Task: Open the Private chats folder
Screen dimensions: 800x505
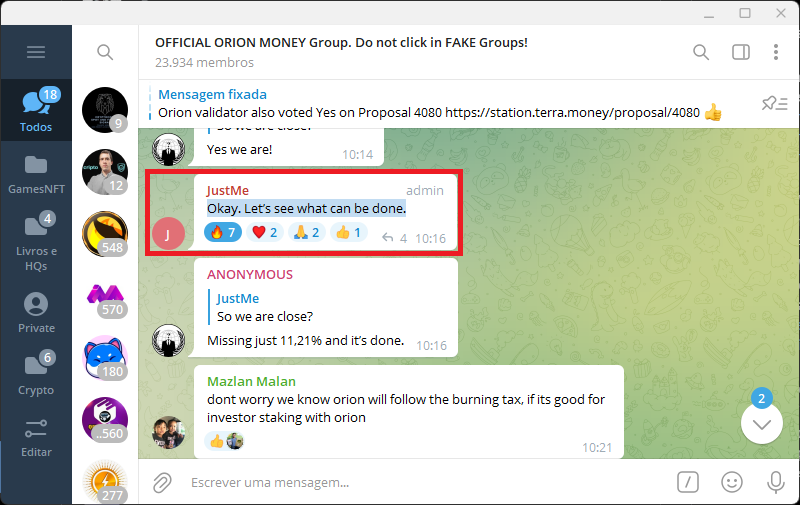Action: 36,312
